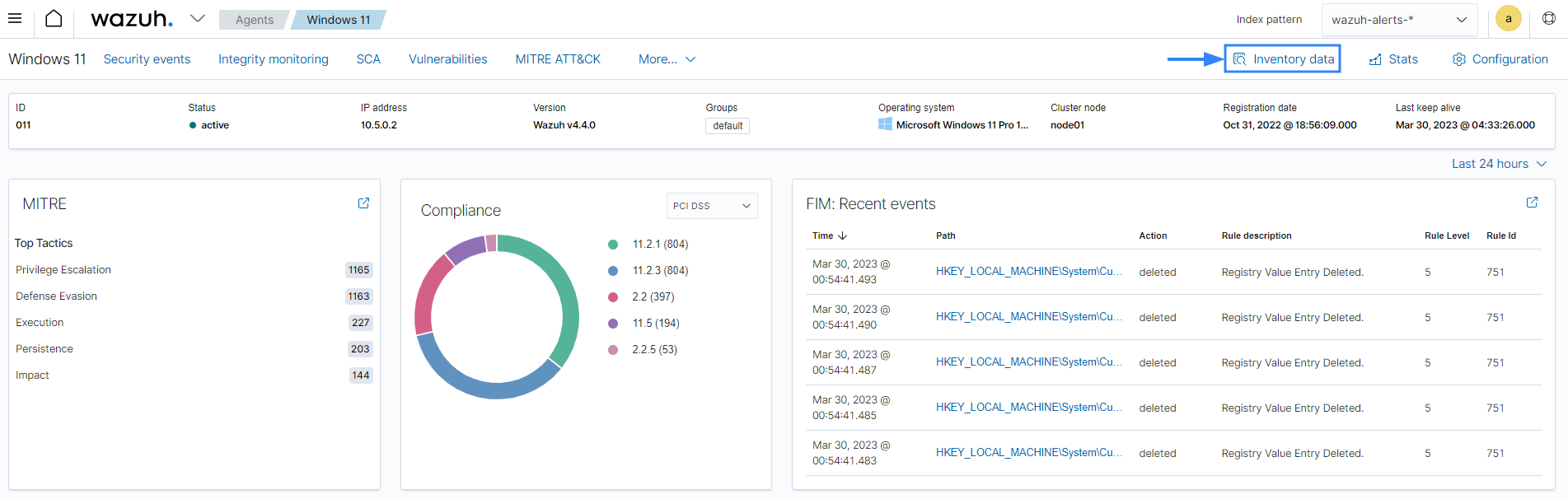Click the 1163 count badge
Image resolution: width=1568 pixels, height=499 pixels.
click(x=358, y=296)
